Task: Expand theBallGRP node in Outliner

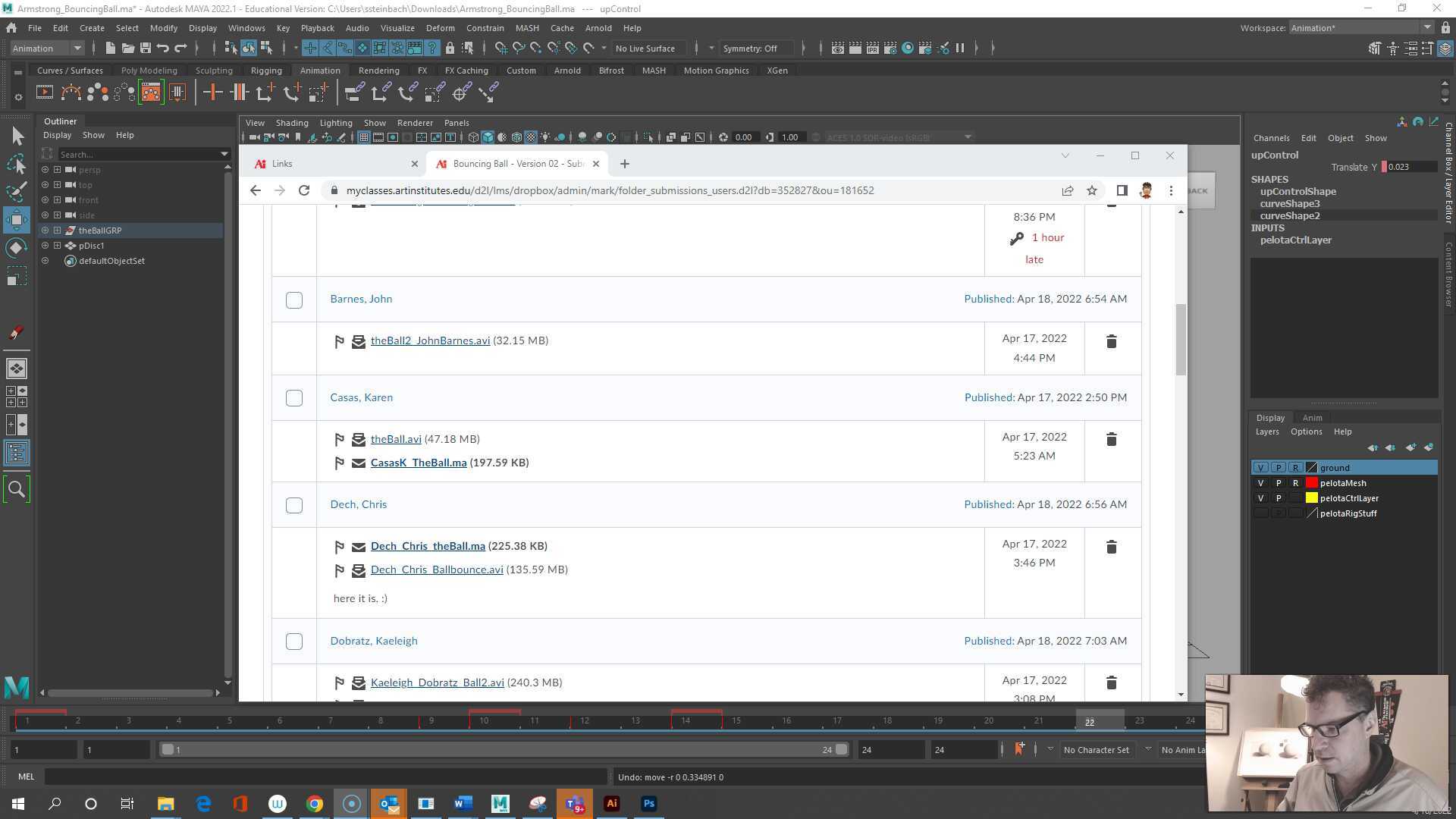Action: pos(57,231)
